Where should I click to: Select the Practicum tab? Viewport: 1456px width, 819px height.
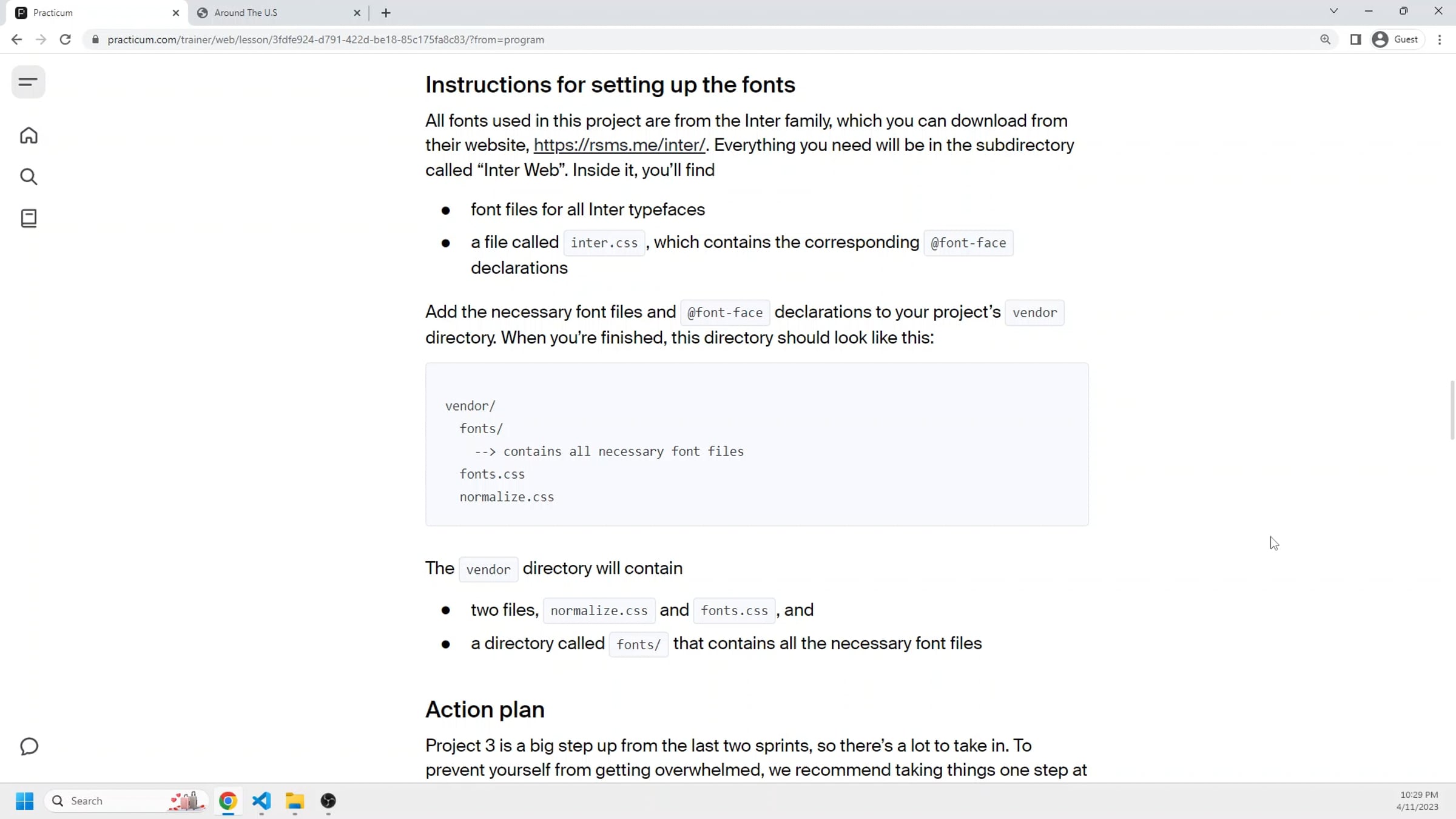pos(91,13)
